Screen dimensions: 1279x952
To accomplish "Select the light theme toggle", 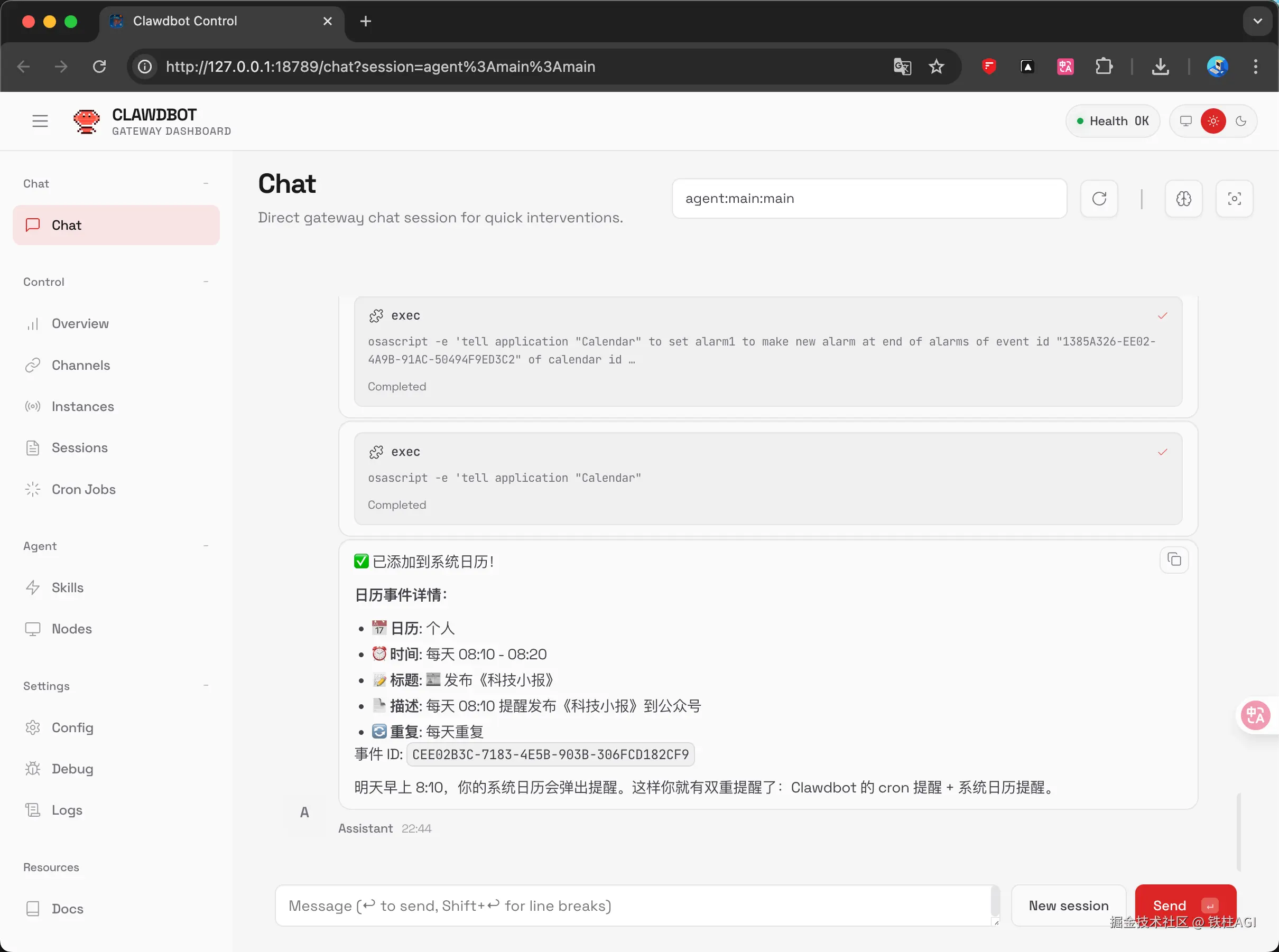I will point(1213,121).
